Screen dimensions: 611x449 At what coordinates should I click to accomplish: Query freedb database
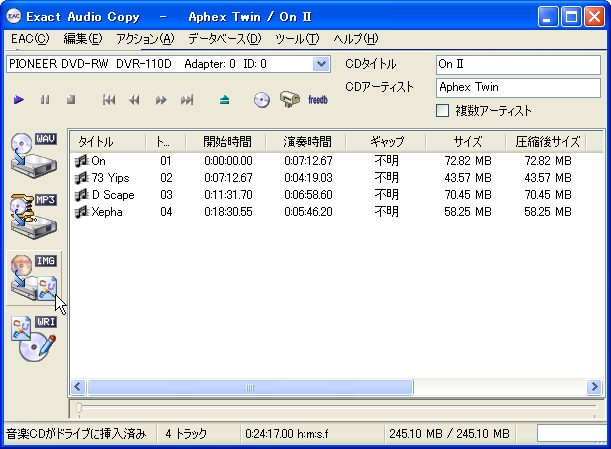318,100
